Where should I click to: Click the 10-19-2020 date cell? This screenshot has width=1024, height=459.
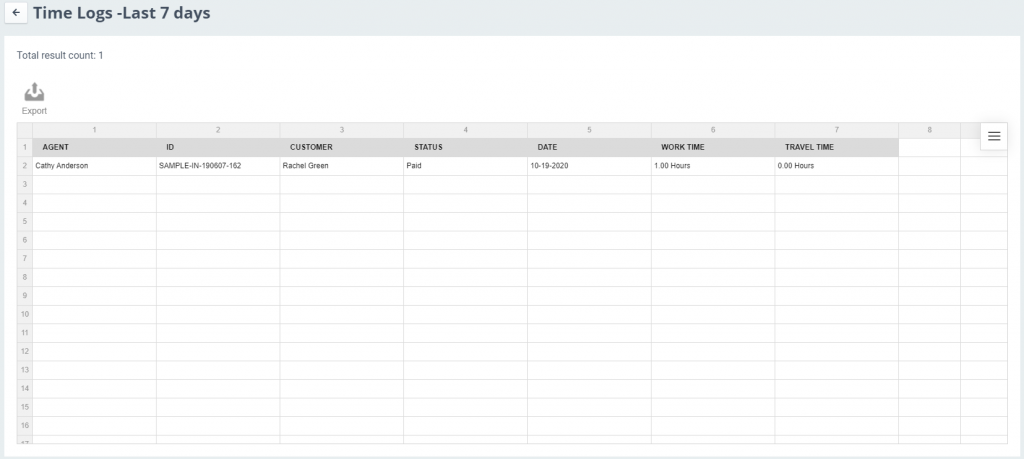[x=589, y=166]
